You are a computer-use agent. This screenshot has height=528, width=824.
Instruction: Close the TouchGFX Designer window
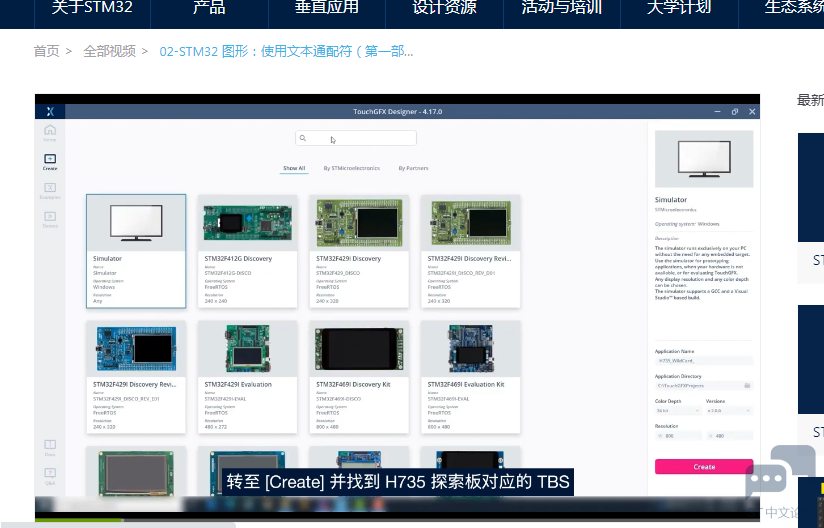coord(752,111)
